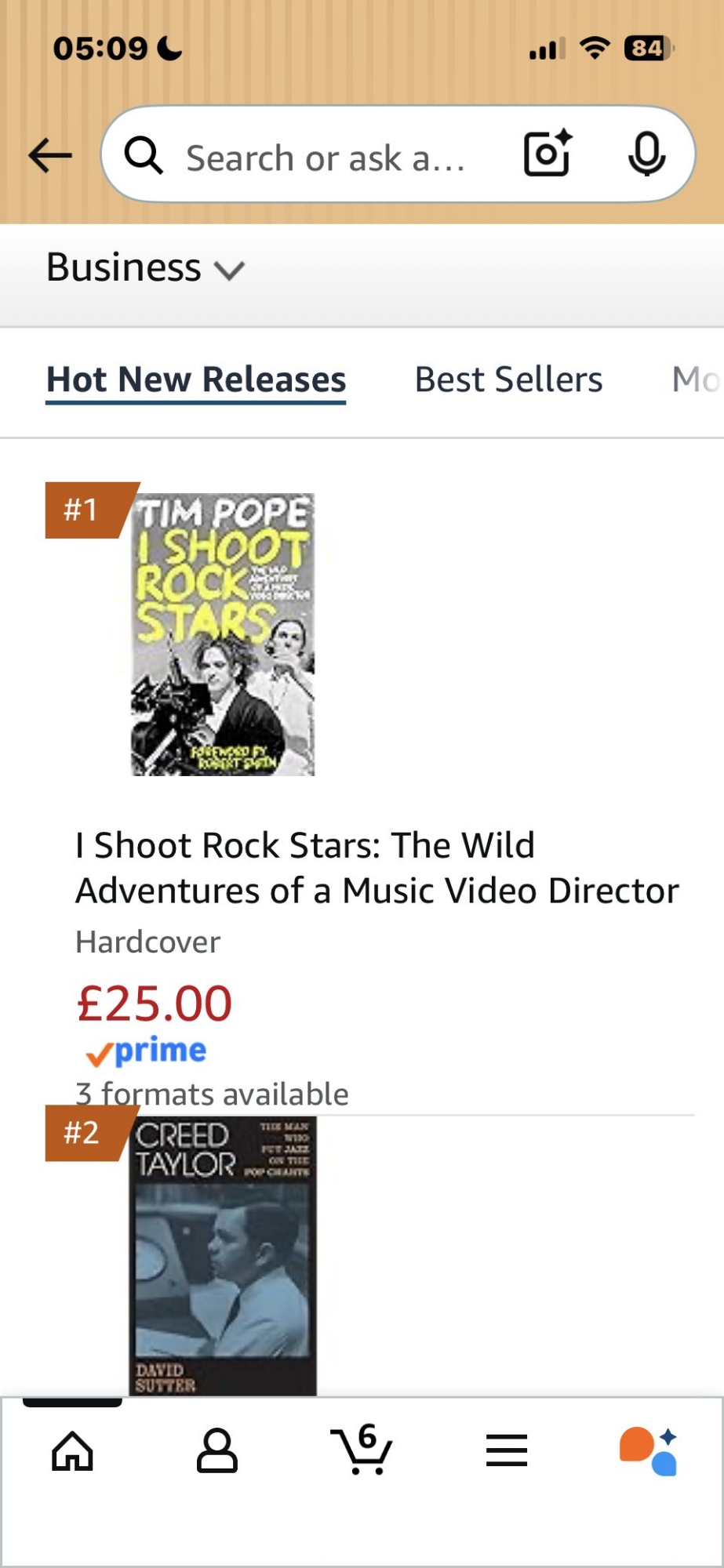Tap the Creed Taylor book cover
The image size is (724, 1568).
(x=223, y=1254)
